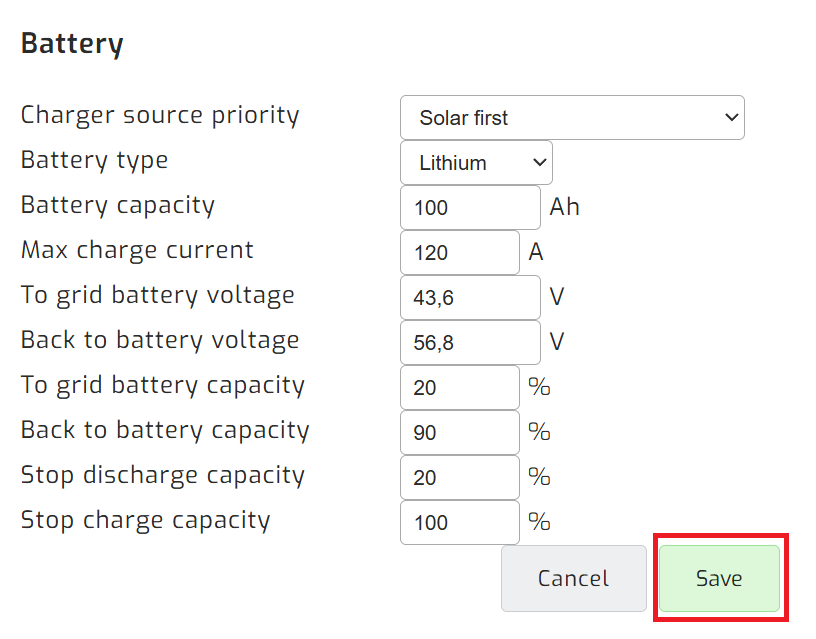Click the To grid battery capacity field
Image resolution: width=816 pixels, height=639 pixels.
click(x=459, y=387)
